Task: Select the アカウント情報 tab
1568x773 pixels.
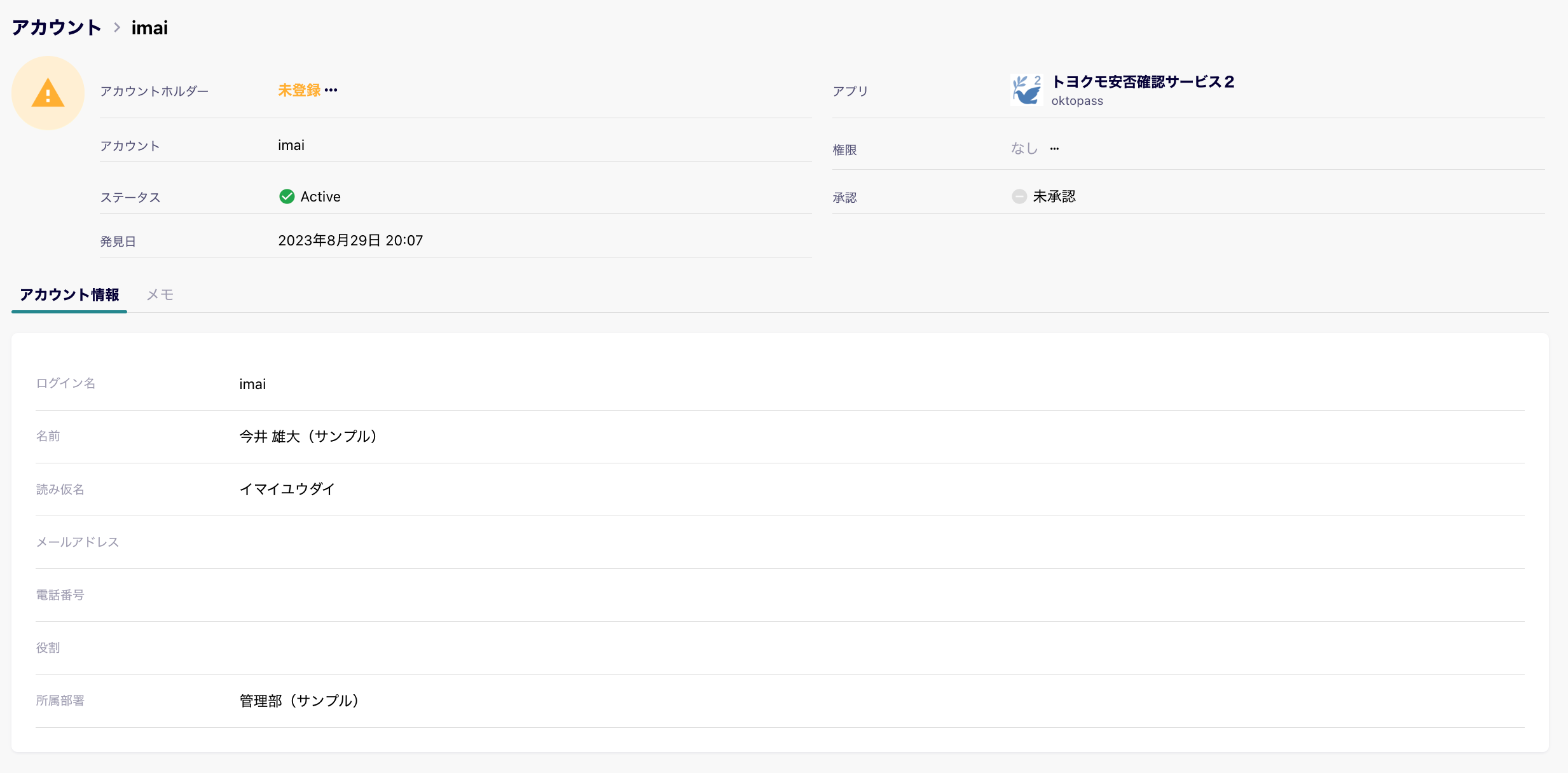Action: (69, 295)
